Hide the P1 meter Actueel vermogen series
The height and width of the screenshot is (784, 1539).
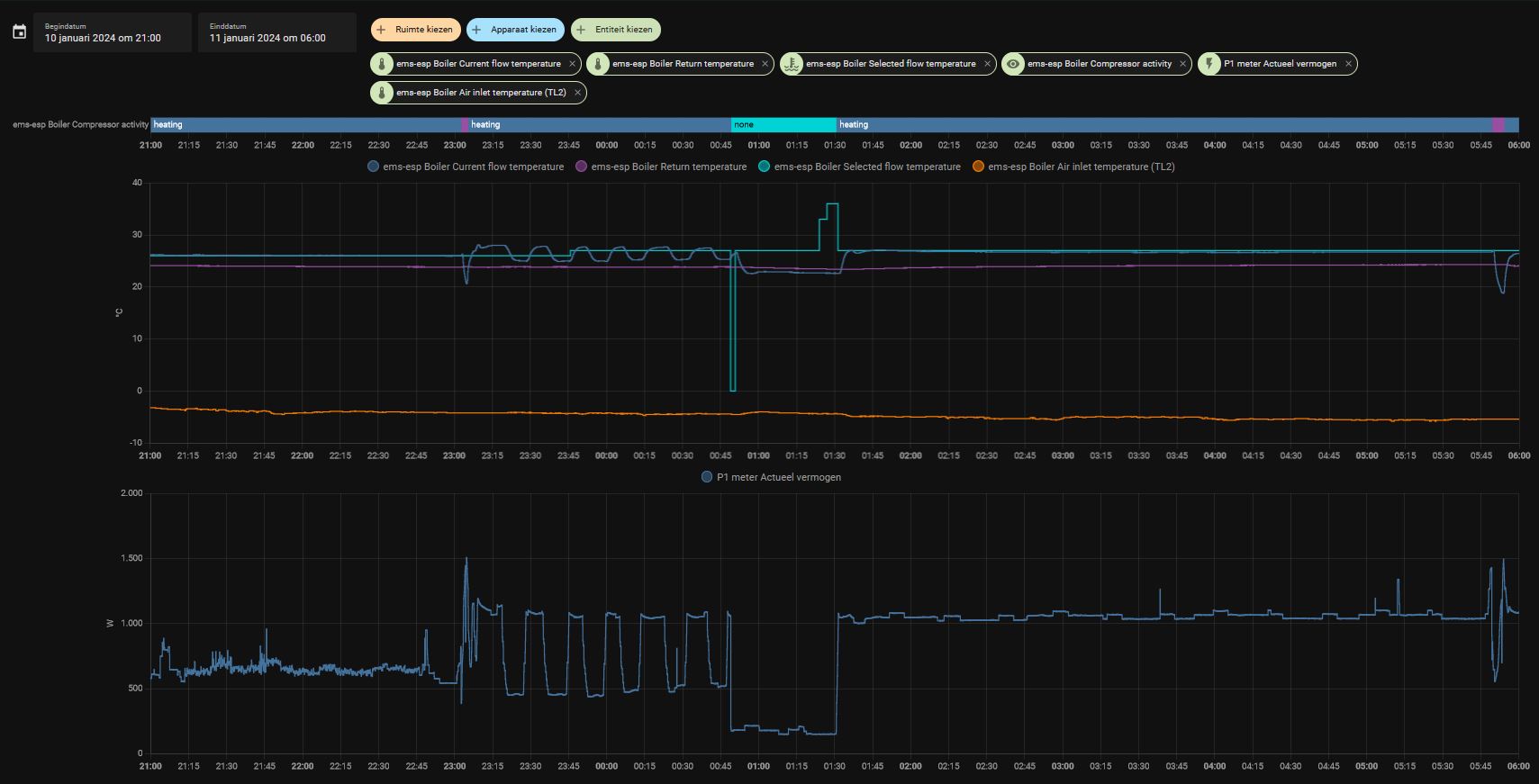pos(771,477)
